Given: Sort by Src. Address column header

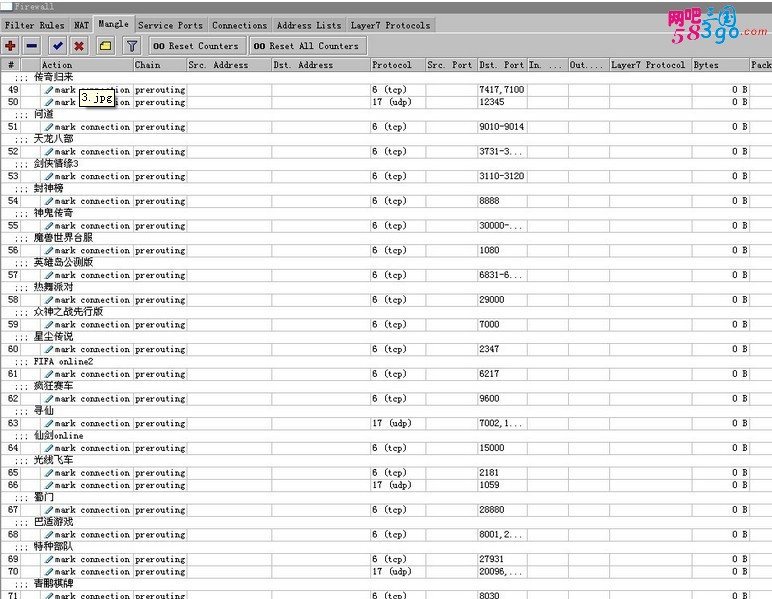Looking at the screenshot, I should pos(229,64).
